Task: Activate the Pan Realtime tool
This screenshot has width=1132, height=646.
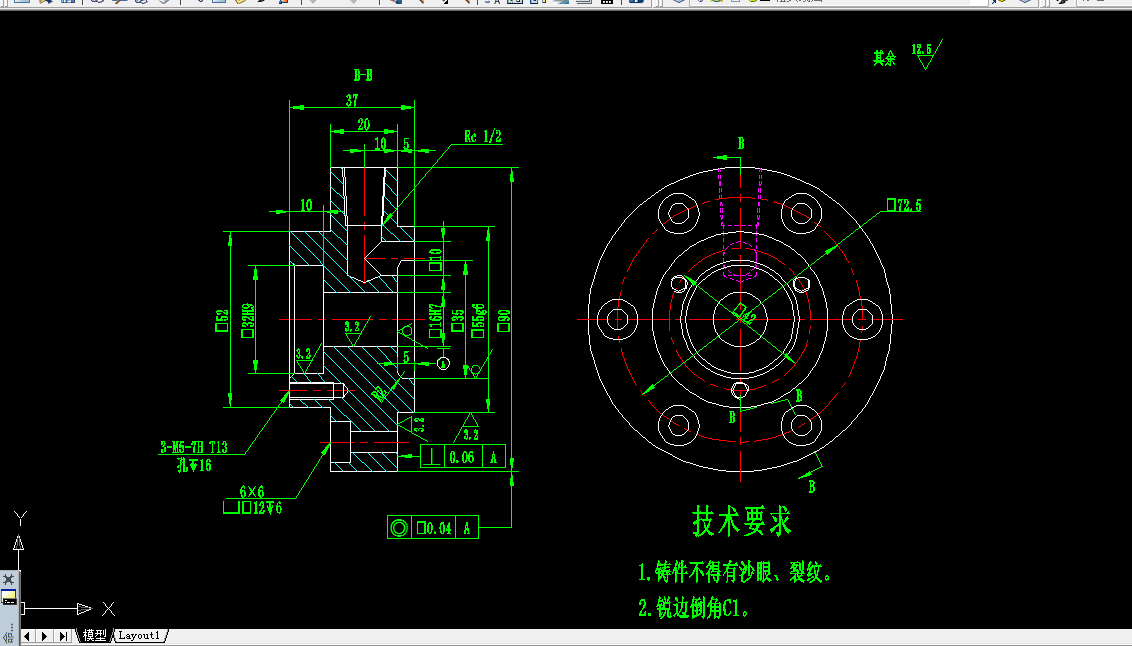Action: click(397, 5)
